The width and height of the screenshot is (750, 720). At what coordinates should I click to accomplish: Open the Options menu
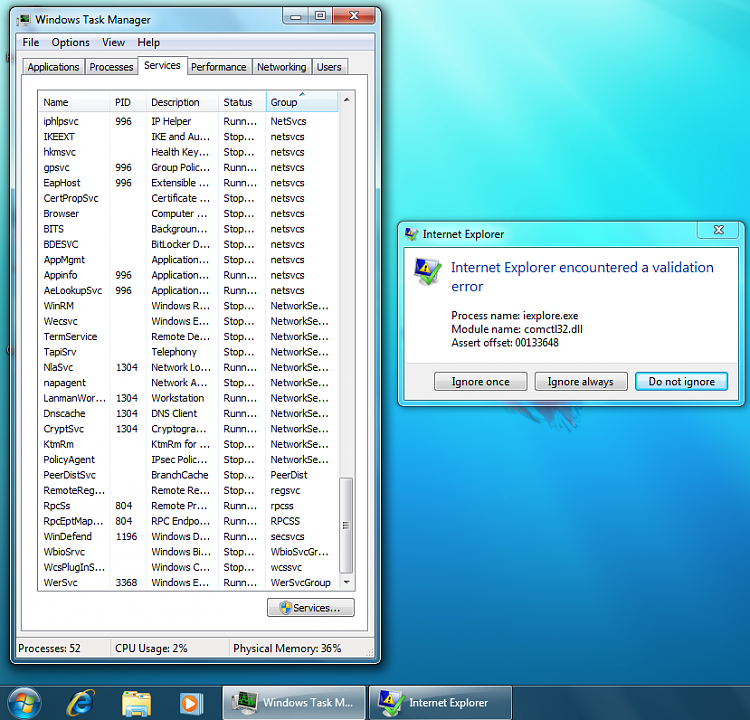[x=70, y=43]
